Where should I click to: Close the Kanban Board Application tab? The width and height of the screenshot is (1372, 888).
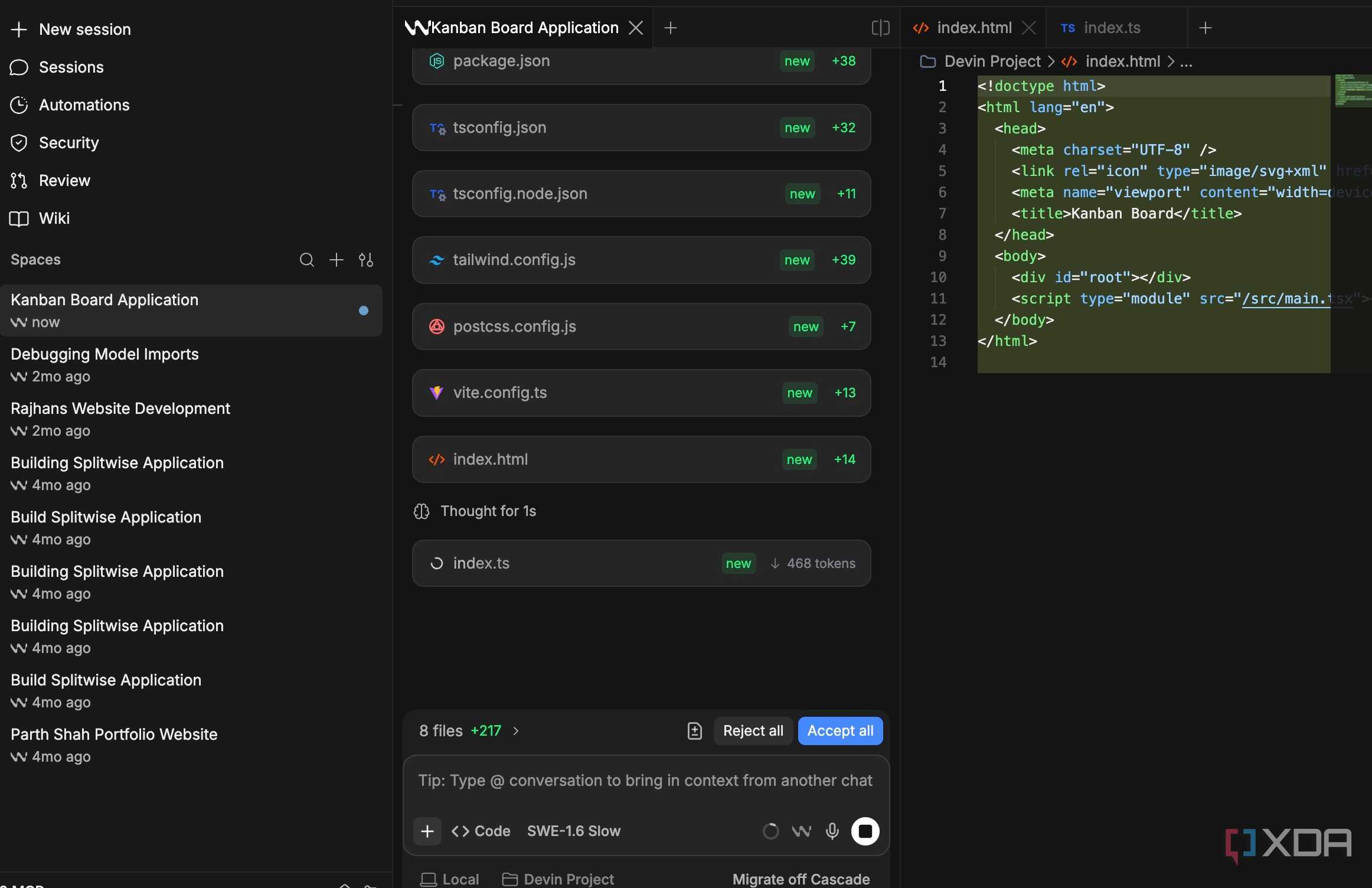coord(636,28)
